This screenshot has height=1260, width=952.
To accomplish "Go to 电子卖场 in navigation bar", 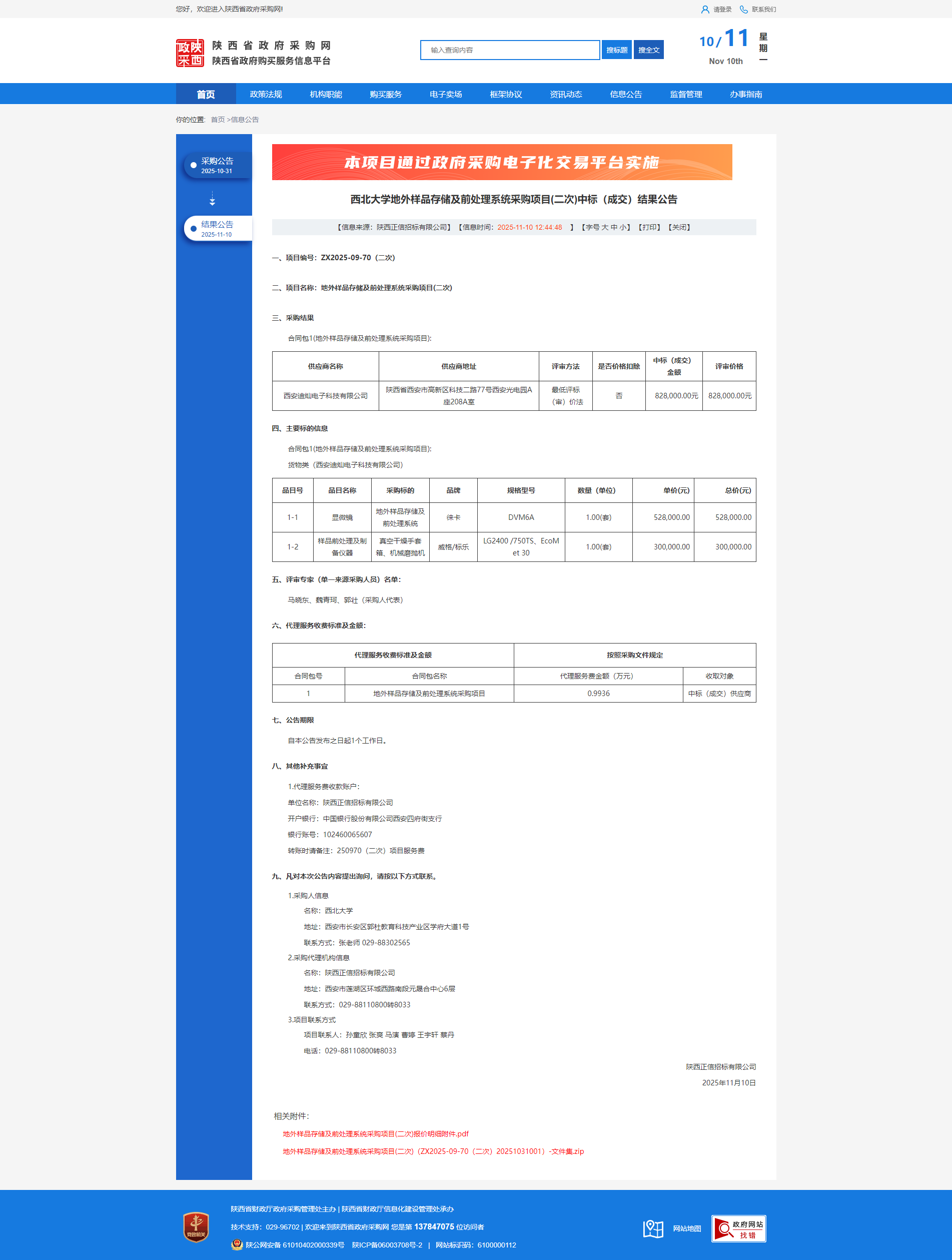I will [x=446, y=95].
